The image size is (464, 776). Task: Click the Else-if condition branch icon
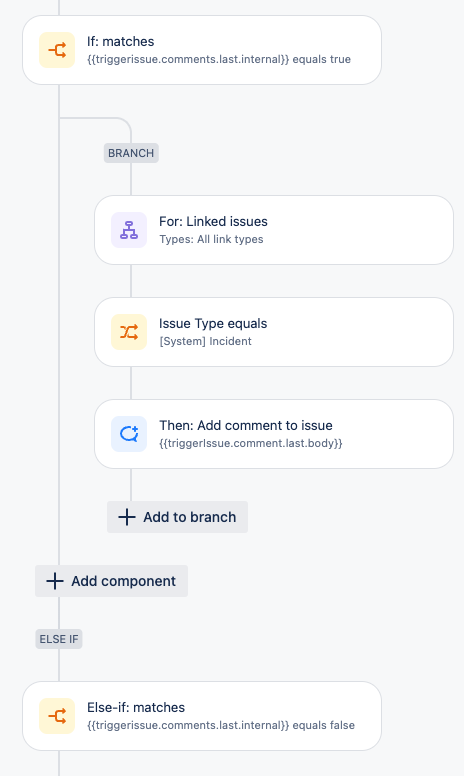pos(57,716)
